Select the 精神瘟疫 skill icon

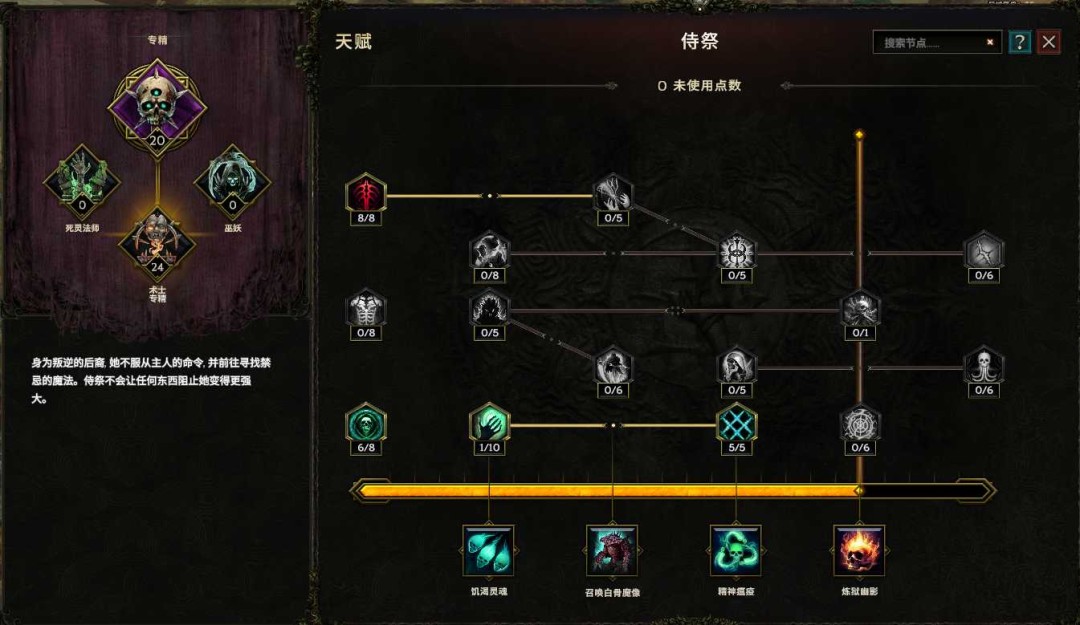click(x=736, y=550)
